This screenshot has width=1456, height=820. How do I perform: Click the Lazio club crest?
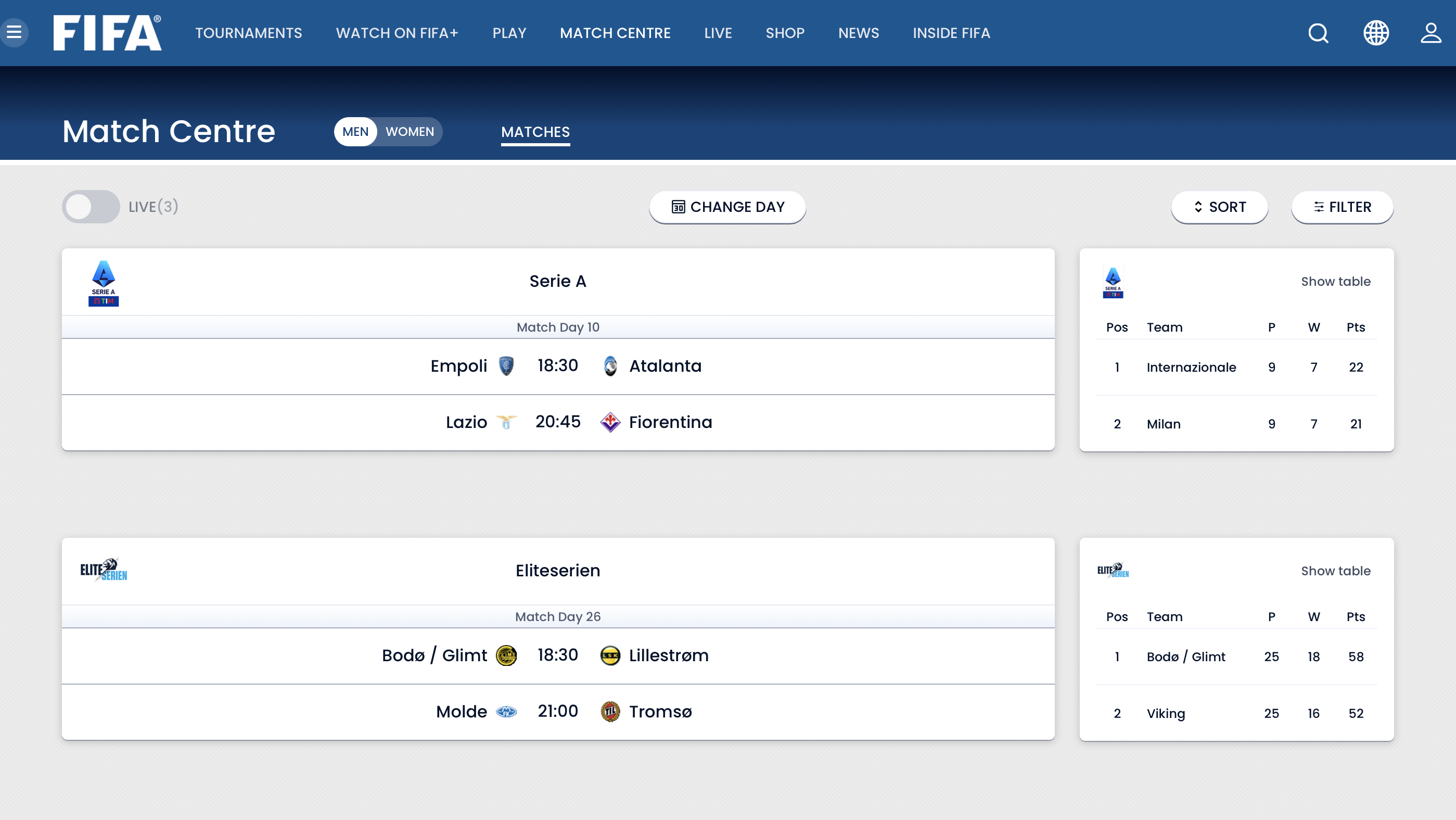click(506, 422)
